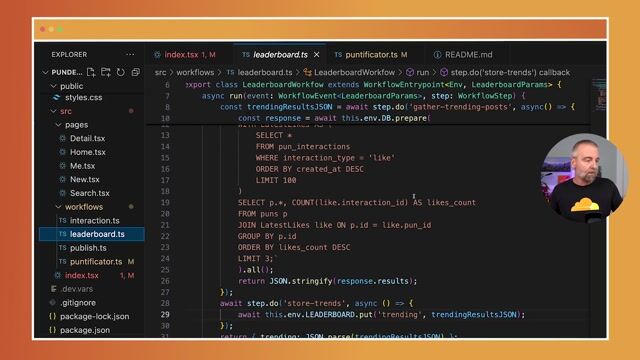Open the README.md tab
The image size is (640, 360).
tap(463, 55)
